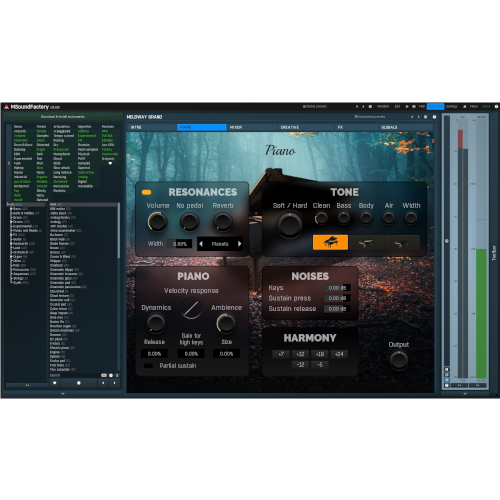Click Download & install instruments button
This screenshot has width=500, height=500.
click(x=63, y=117)
